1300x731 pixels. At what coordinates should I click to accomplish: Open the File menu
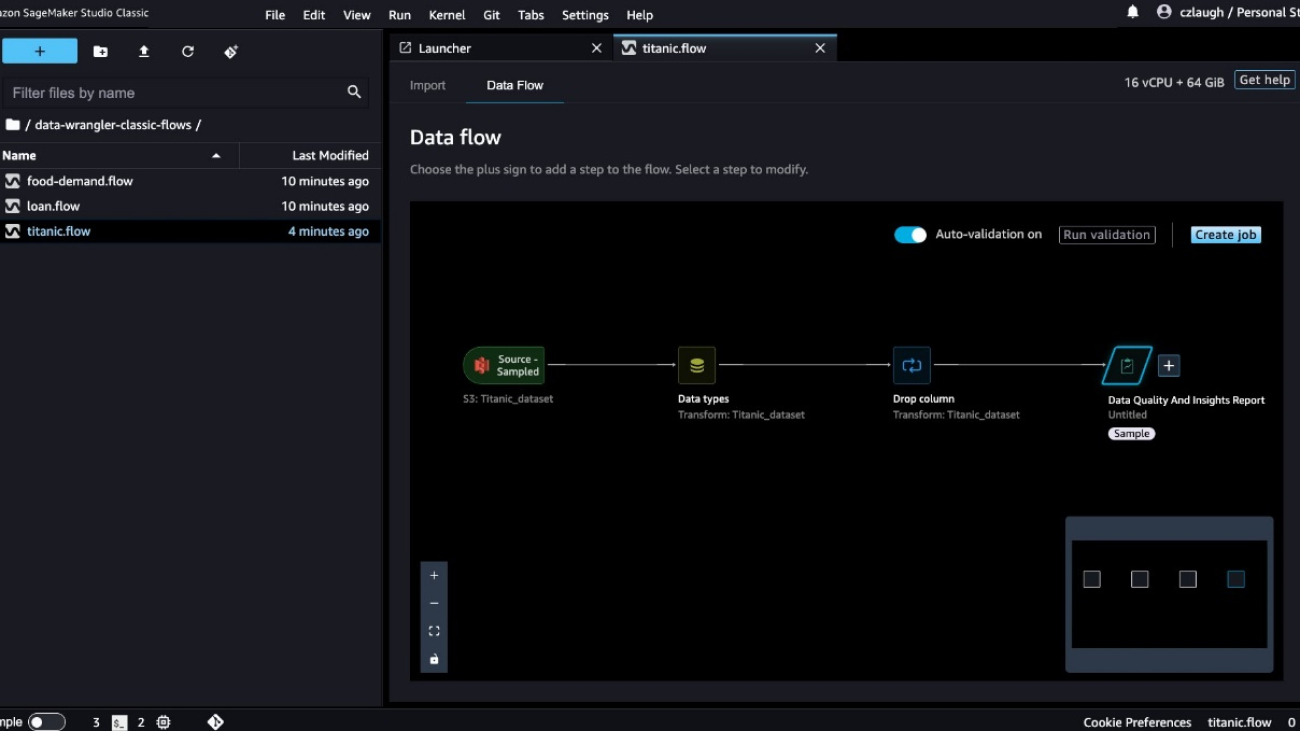[x=275, y=15]
